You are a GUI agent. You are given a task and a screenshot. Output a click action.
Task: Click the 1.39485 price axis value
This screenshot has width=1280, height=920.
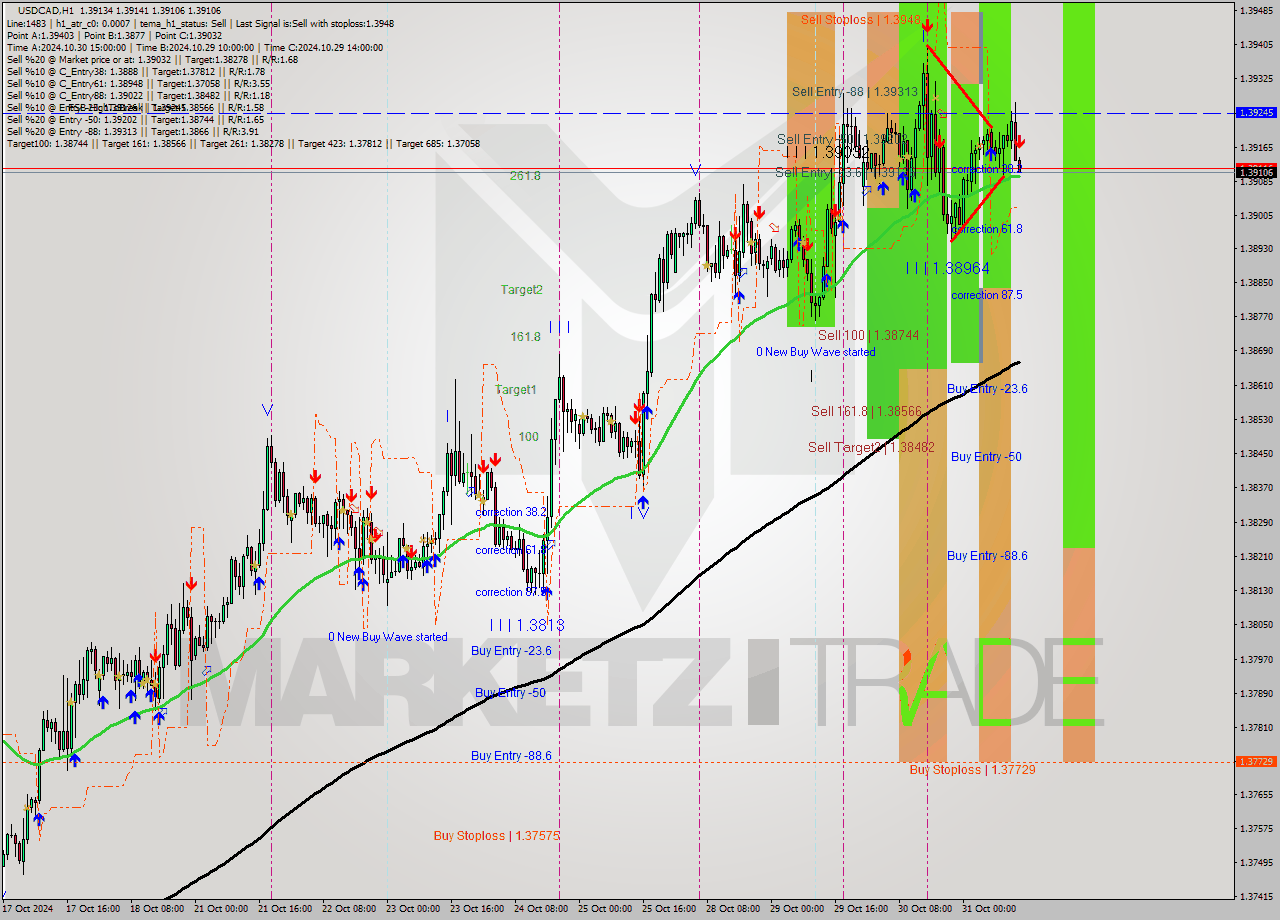1256,10
